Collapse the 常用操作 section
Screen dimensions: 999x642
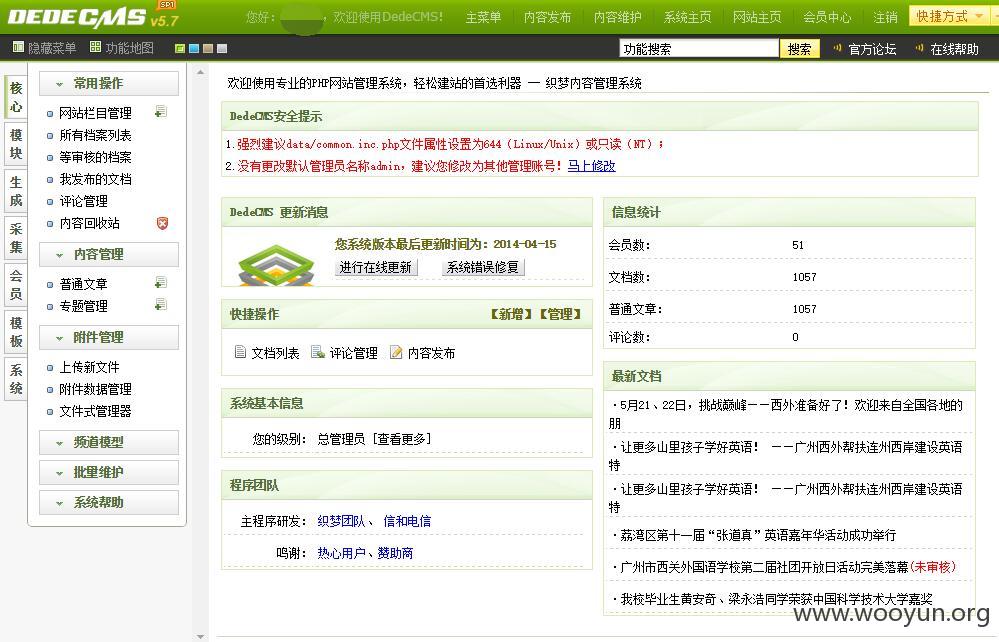point(109,83)
